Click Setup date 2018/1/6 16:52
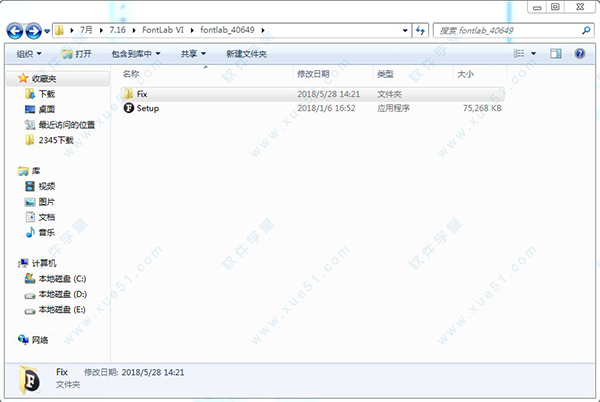Image resolution: width=600 pixels, height=402 pixels. pyautogui.click(x=326, y=108)
